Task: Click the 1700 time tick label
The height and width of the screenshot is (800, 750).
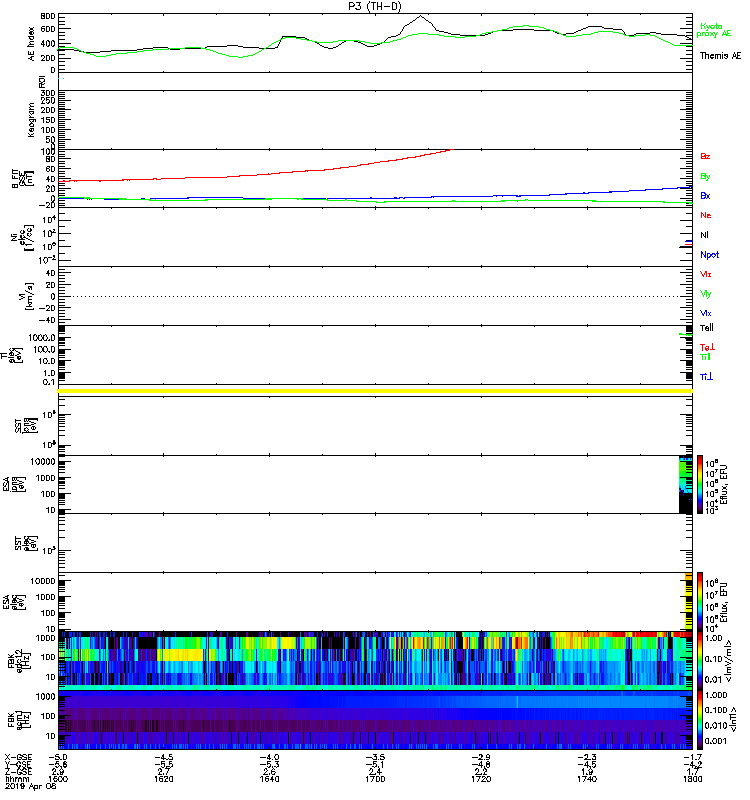Action: 375,779
